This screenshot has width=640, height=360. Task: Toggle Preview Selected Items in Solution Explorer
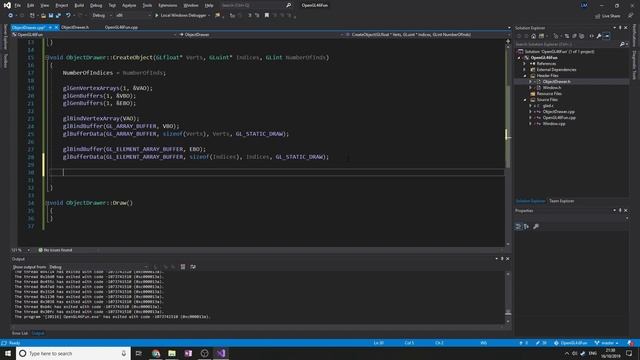607,36
